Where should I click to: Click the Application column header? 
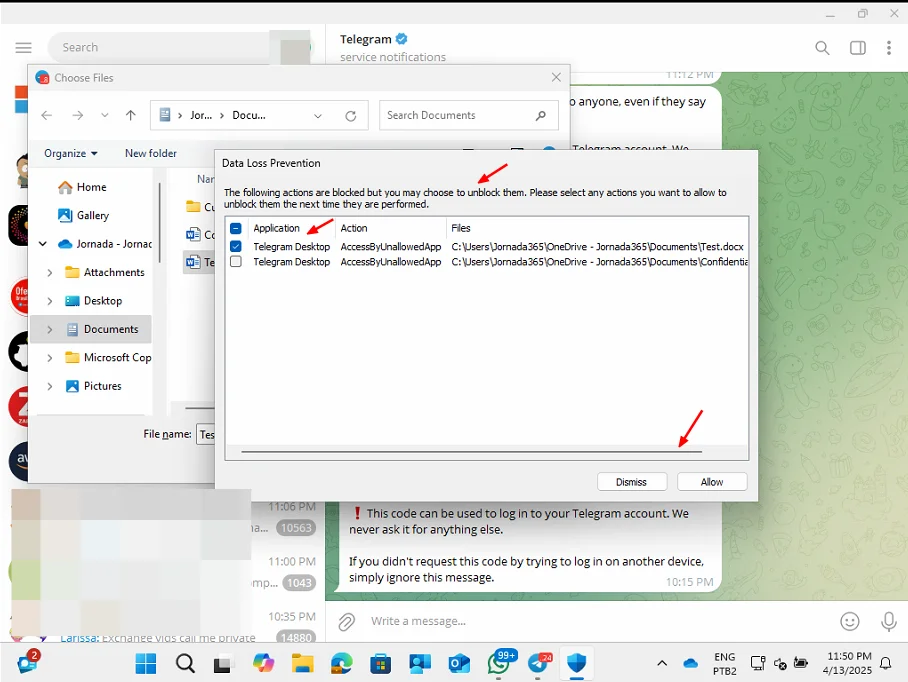pos(276,228)
